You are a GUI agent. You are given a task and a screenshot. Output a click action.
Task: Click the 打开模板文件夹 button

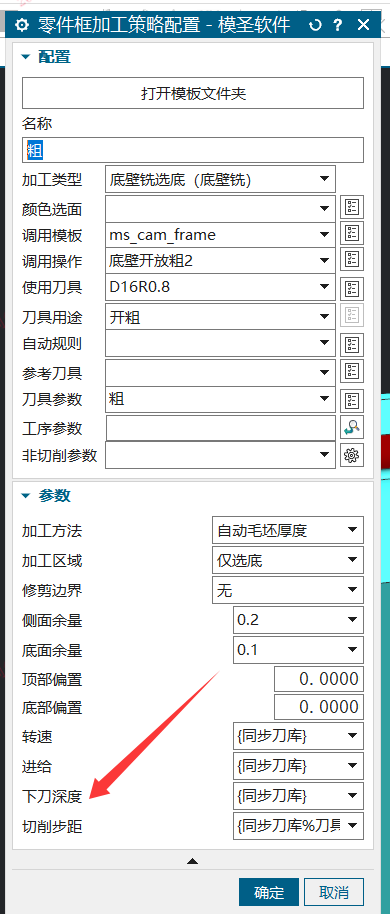(x=193, y=93)
